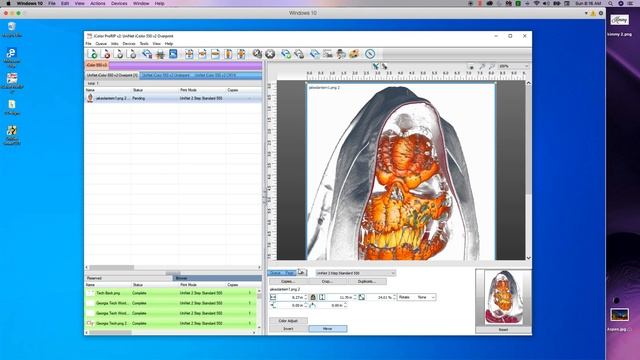The height and width of the screenshot is (360, 640).
Task: Click the scale percentage stepper arrows
Action: pyautogui.click(x=394, y=297)
